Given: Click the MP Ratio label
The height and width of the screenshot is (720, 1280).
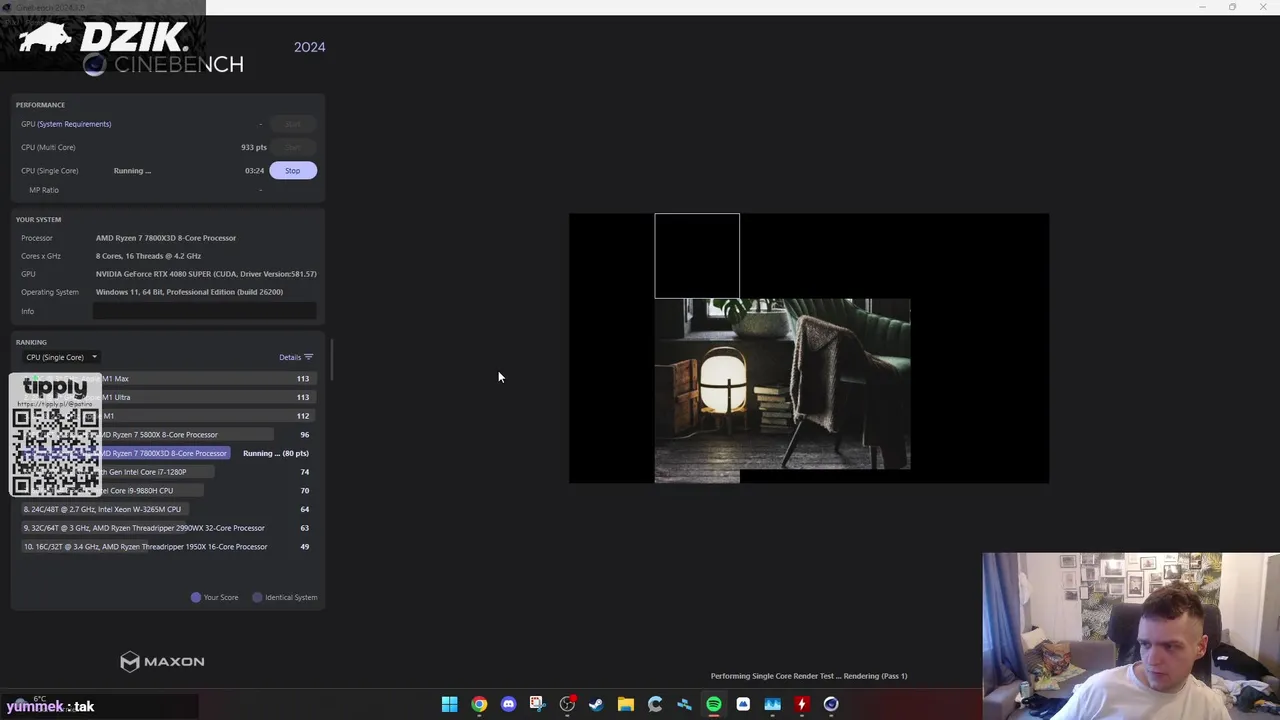Looking at the screenshot, I should point(44,190).
